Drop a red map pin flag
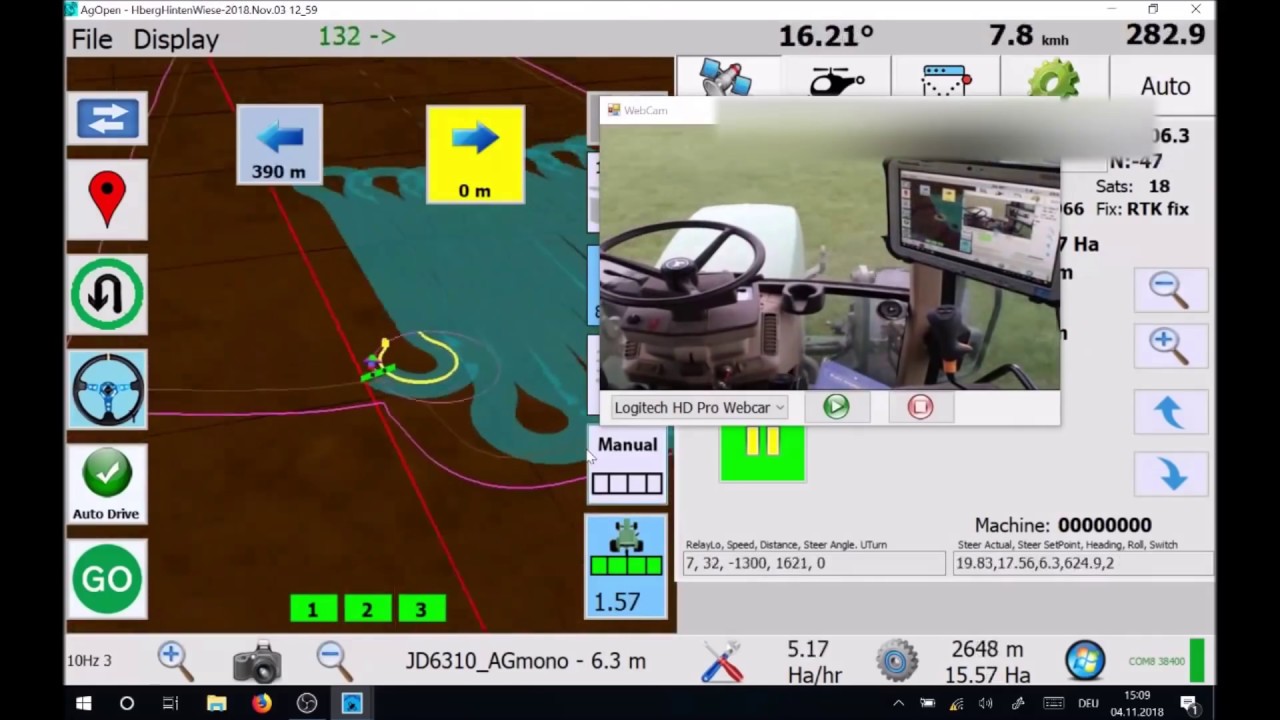1280x720 pixels. coord(107,199)
